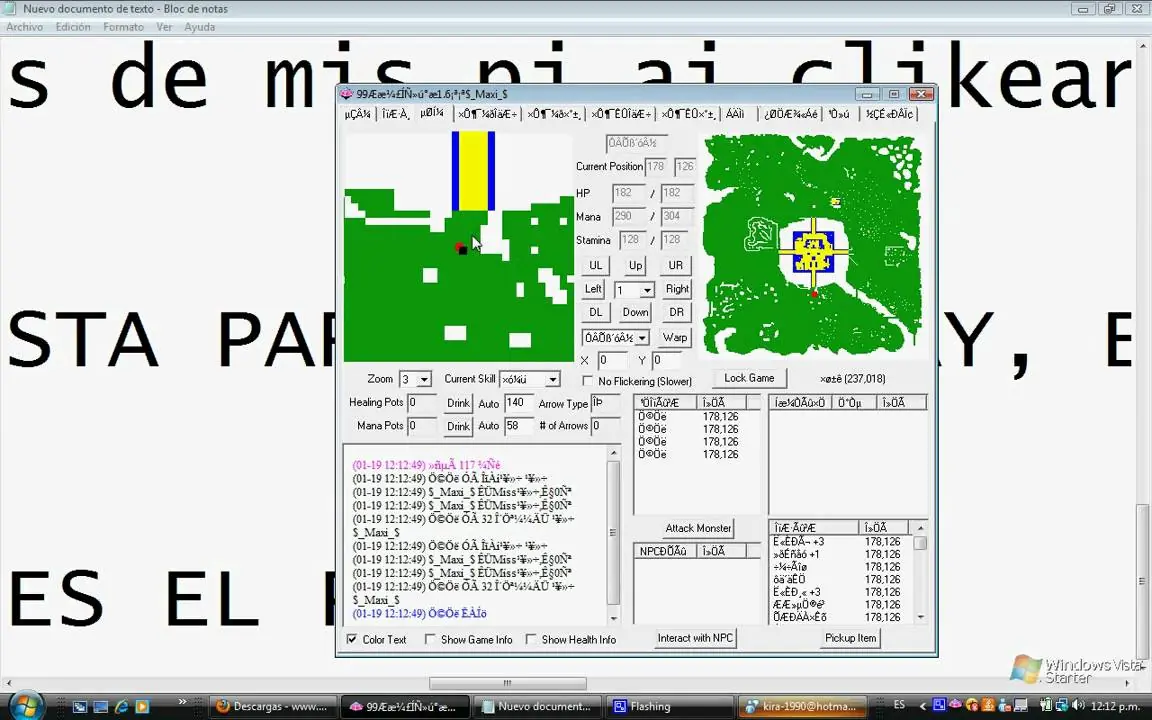
Task: Enable No Flickering (Slower) checkbox
Action: pos(587,381)
